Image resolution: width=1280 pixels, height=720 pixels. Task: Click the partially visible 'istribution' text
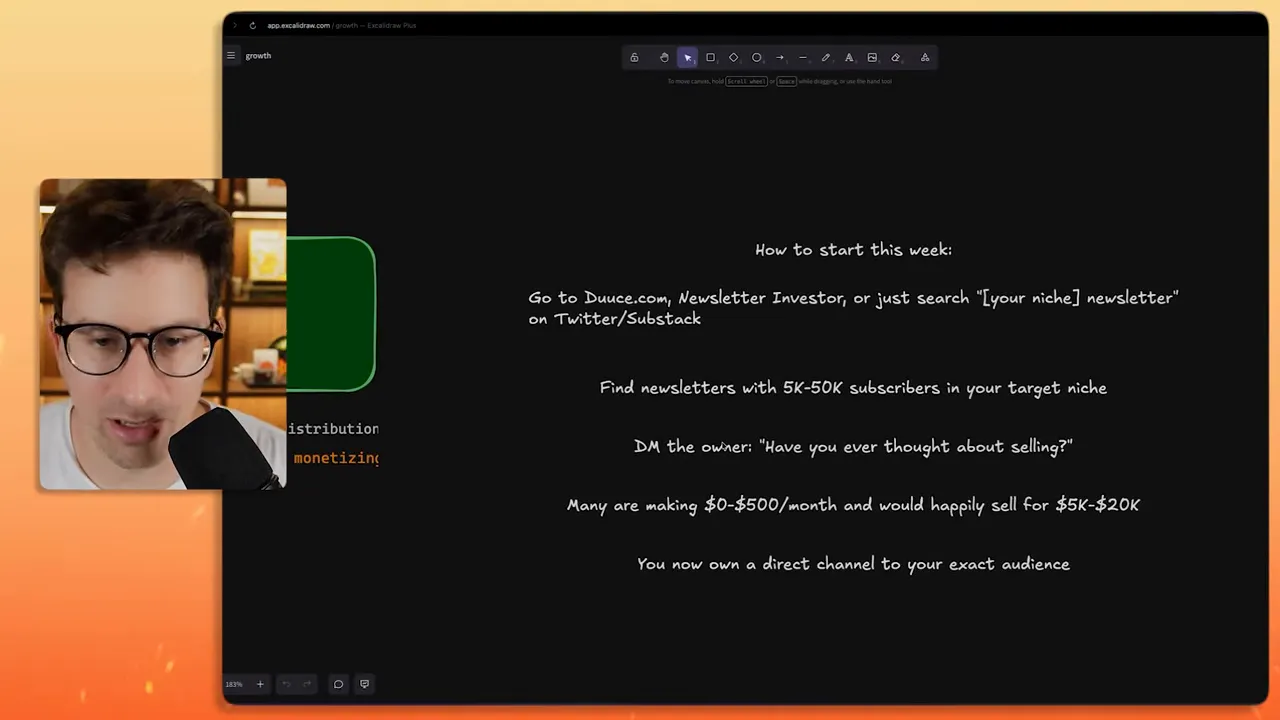[333, 429]
